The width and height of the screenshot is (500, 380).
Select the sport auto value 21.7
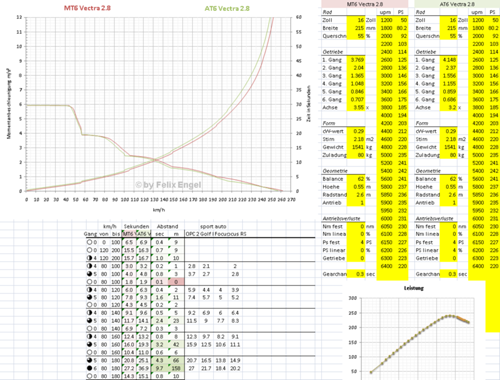tap(206, 368)
